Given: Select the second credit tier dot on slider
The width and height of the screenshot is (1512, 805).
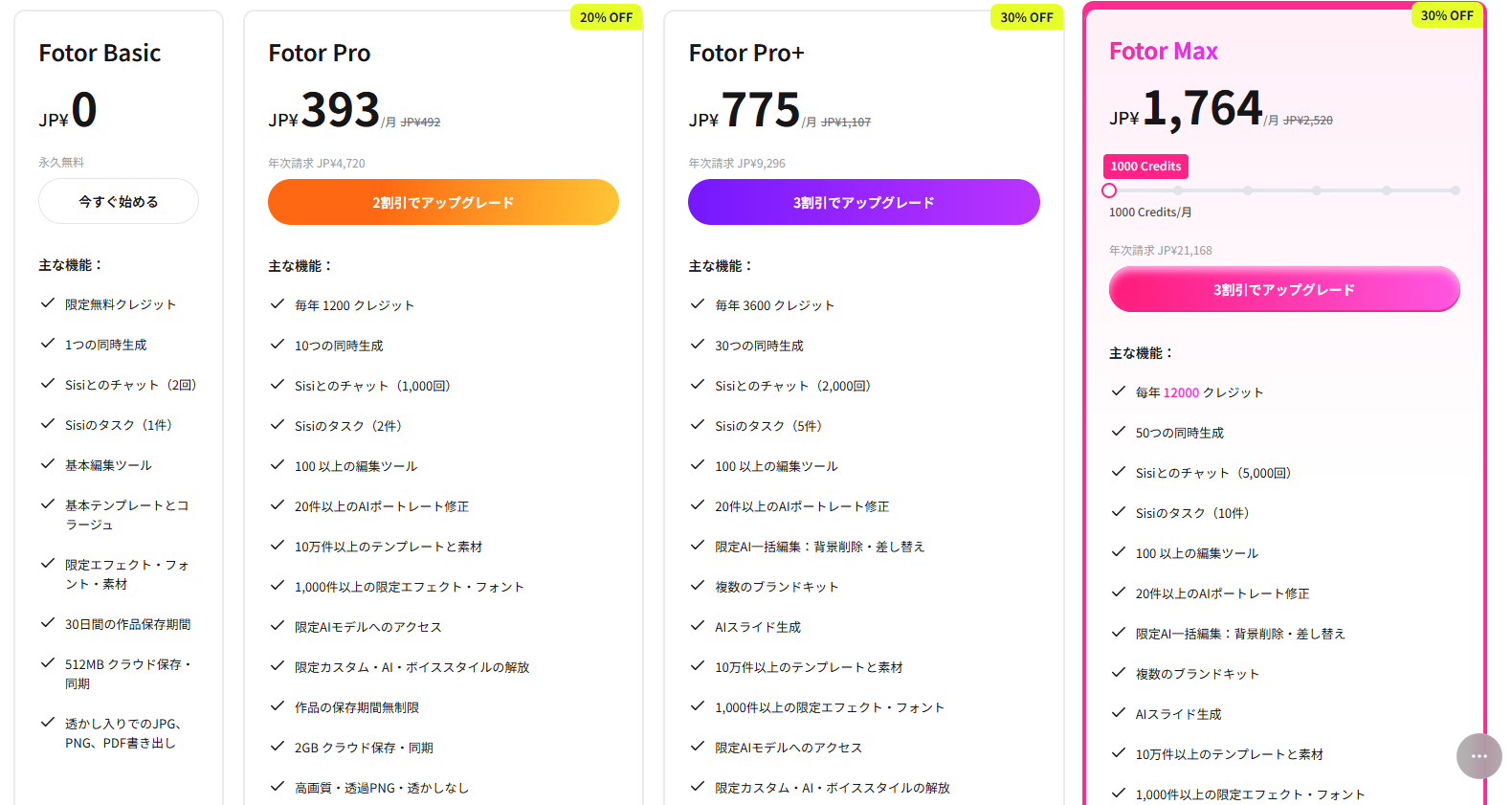Looking at the screenshot, I should pos(1178,190).
